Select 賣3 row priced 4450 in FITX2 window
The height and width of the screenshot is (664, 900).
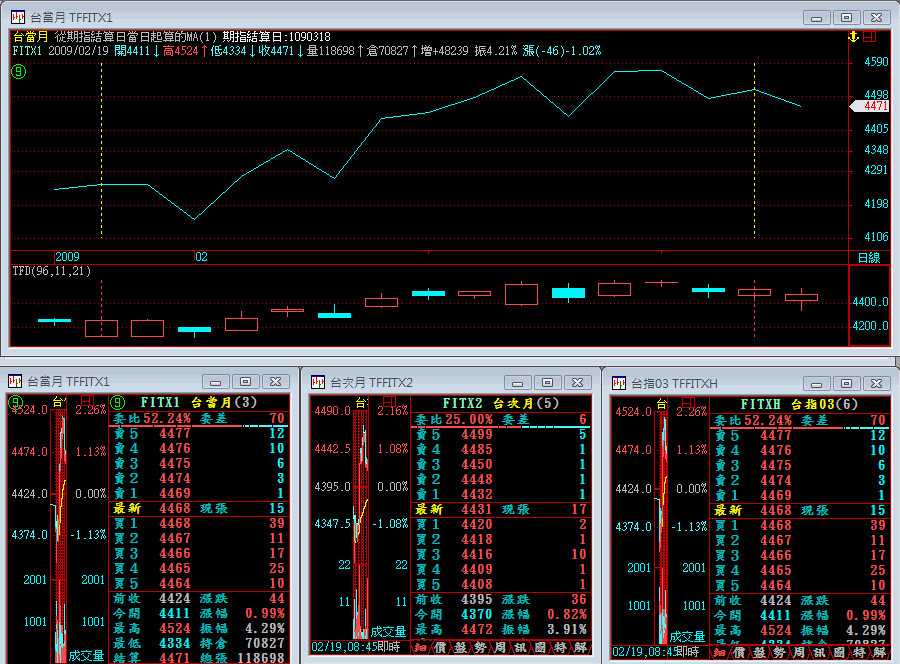click(x=501, y=464)
